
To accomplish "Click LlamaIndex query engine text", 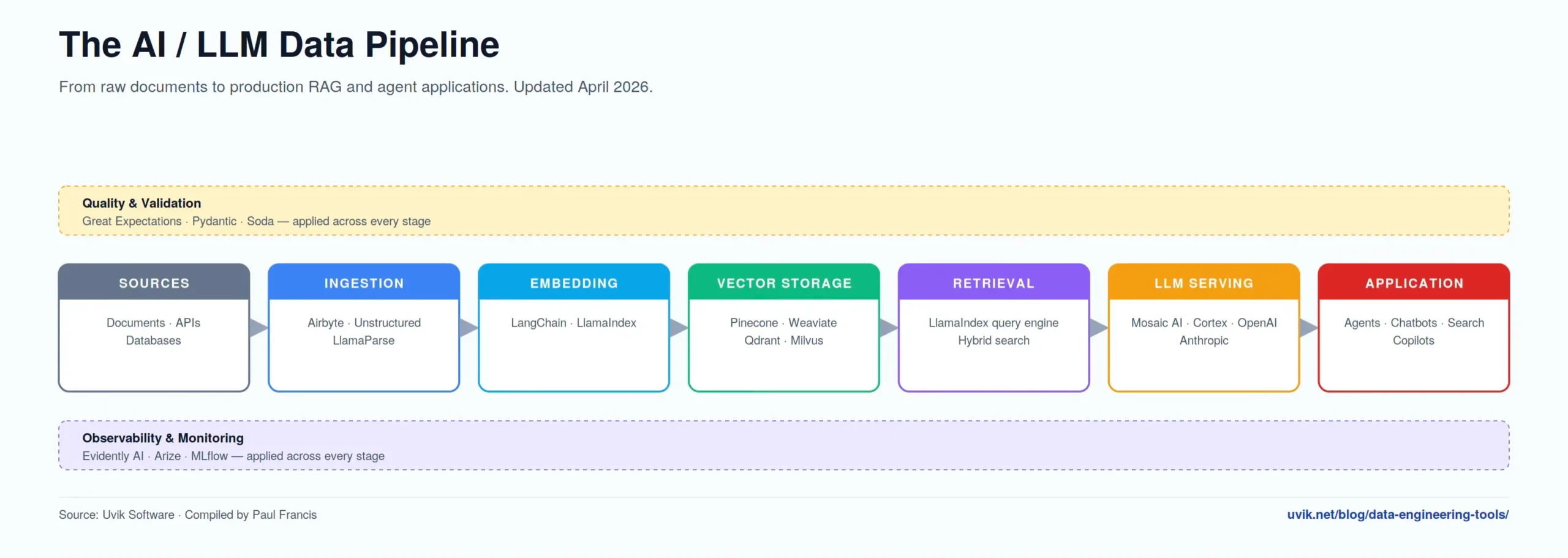I will [993, 323].
